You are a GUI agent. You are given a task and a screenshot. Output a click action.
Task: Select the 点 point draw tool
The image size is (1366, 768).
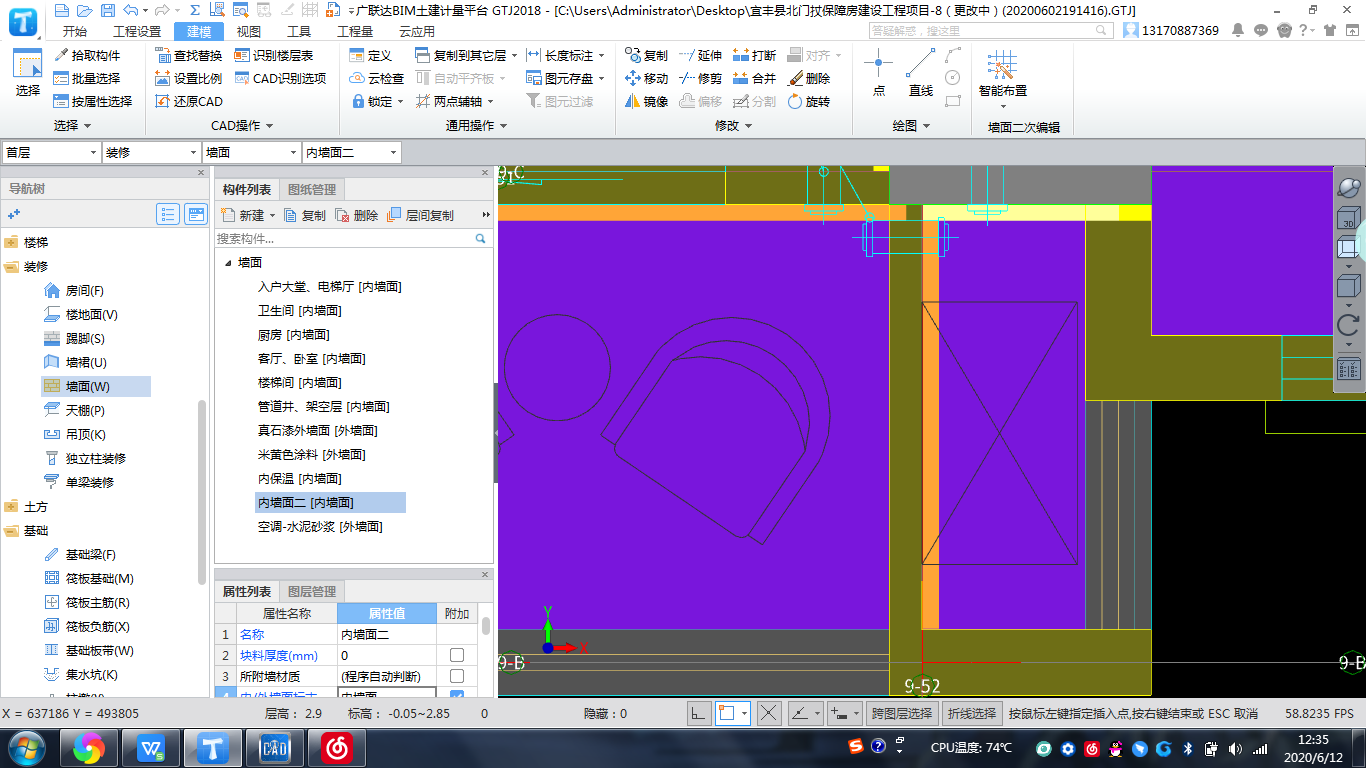point(879,73)
